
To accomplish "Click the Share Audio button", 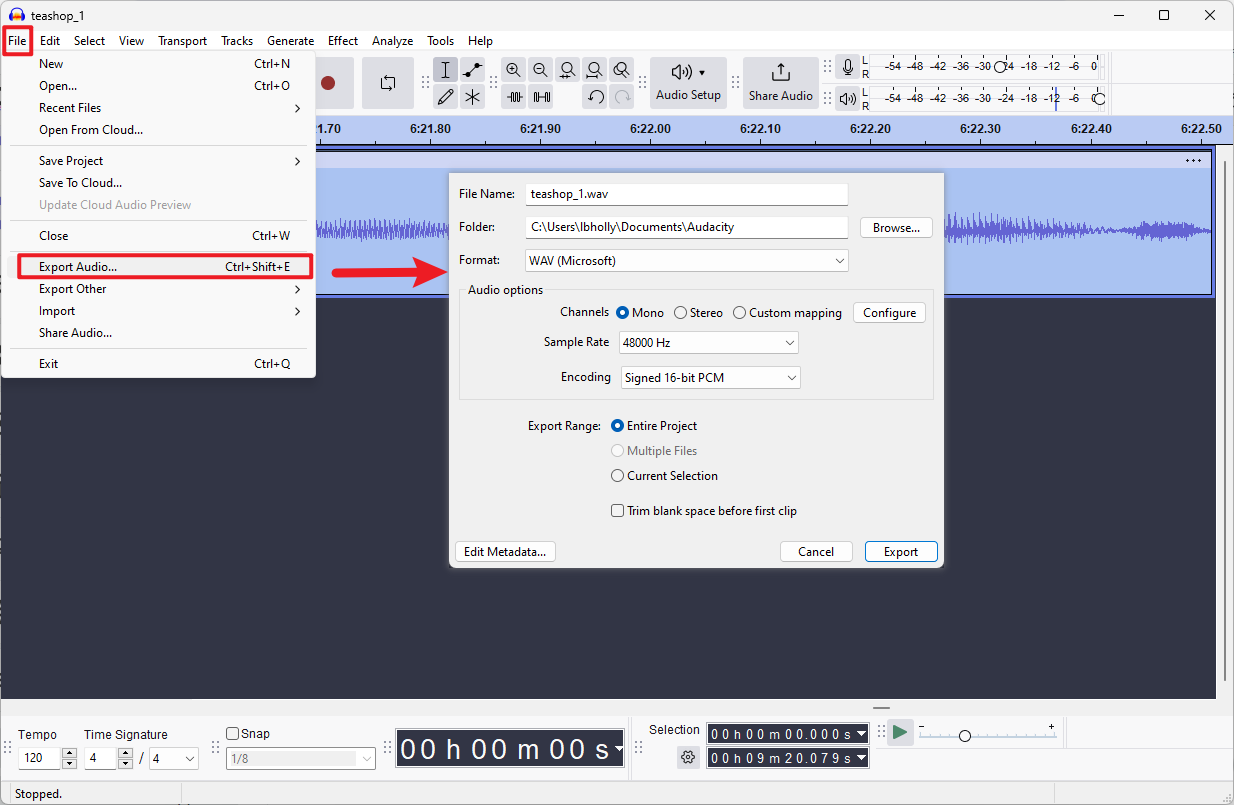I will coord(780,82).
